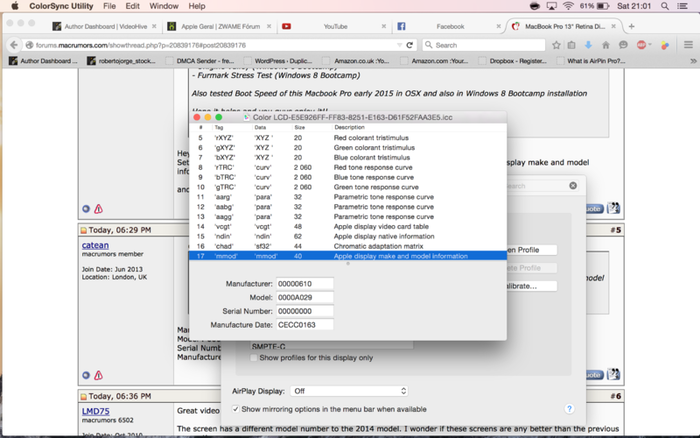Open Dropbox Register bookmark
The image size is (700, 438).
pyautogui.click(x=513, y=61)
